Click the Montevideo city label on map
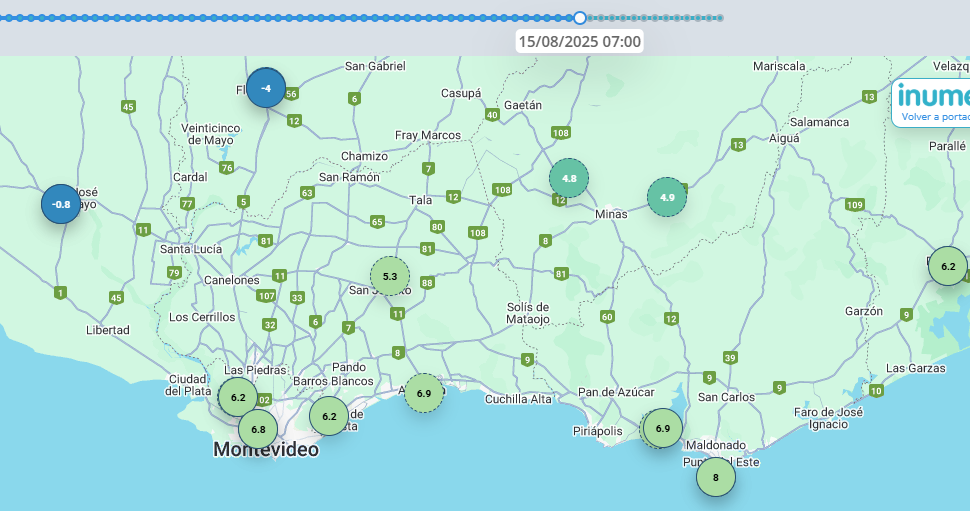Viewport: 970px width, 511px height. [266, 450]
